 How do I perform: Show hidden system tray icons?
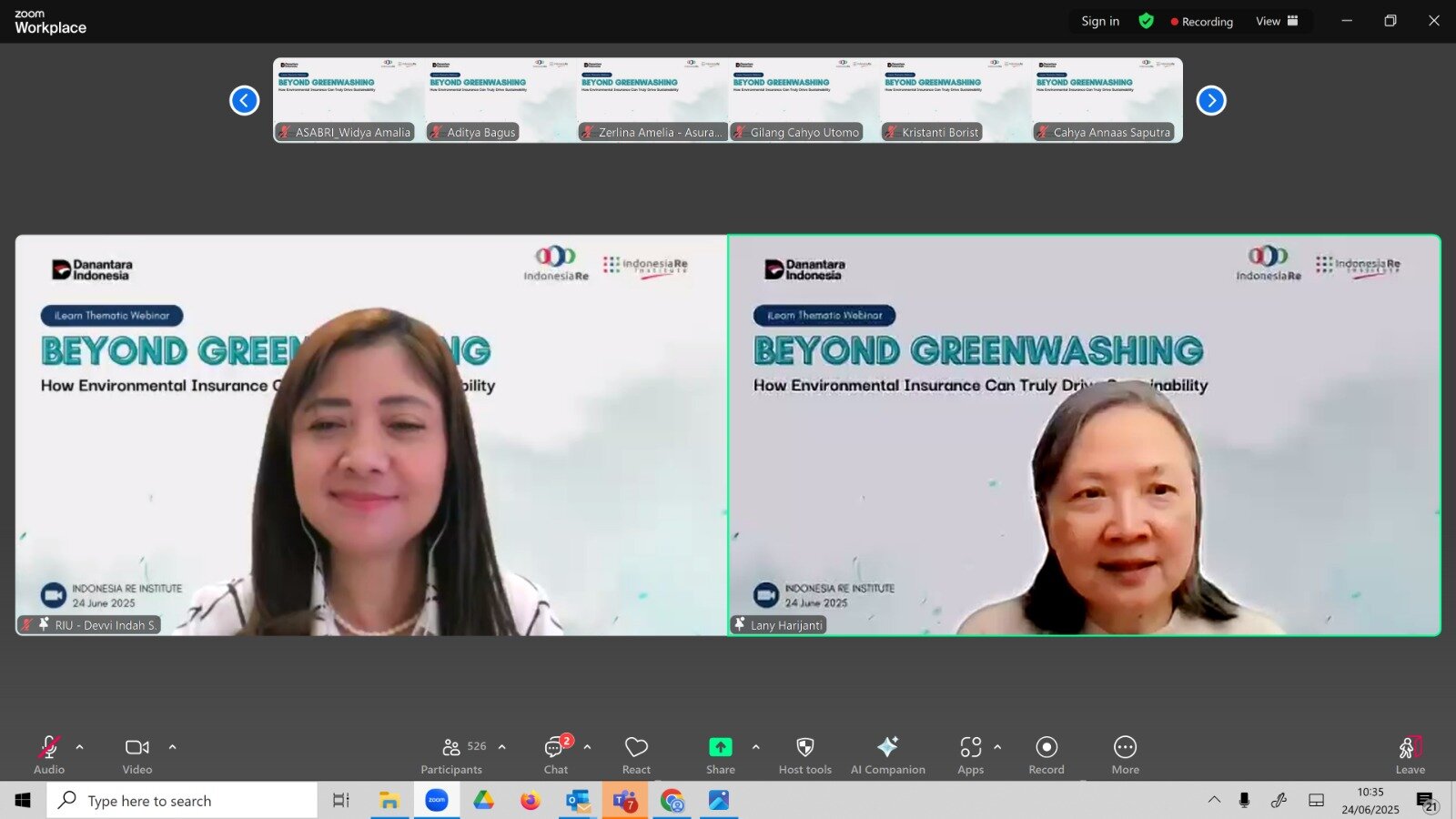(1214, 800)
